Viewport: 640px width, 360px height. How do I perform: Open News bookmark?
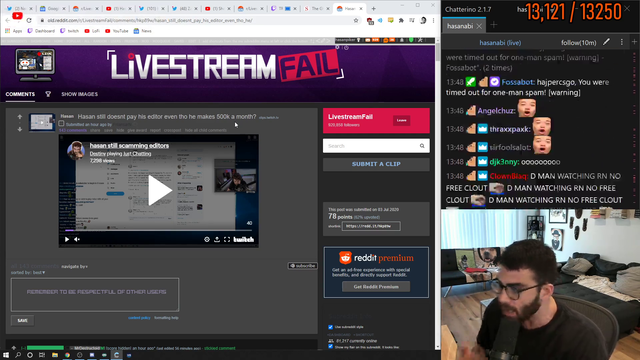click(x=142, y=31)
